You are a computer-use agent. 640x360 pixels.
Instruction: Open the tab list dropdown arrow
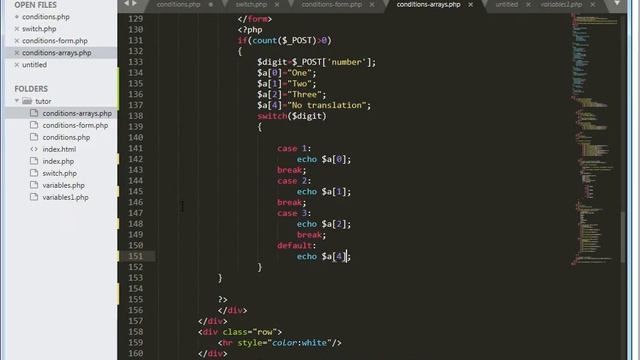[617, 3]
